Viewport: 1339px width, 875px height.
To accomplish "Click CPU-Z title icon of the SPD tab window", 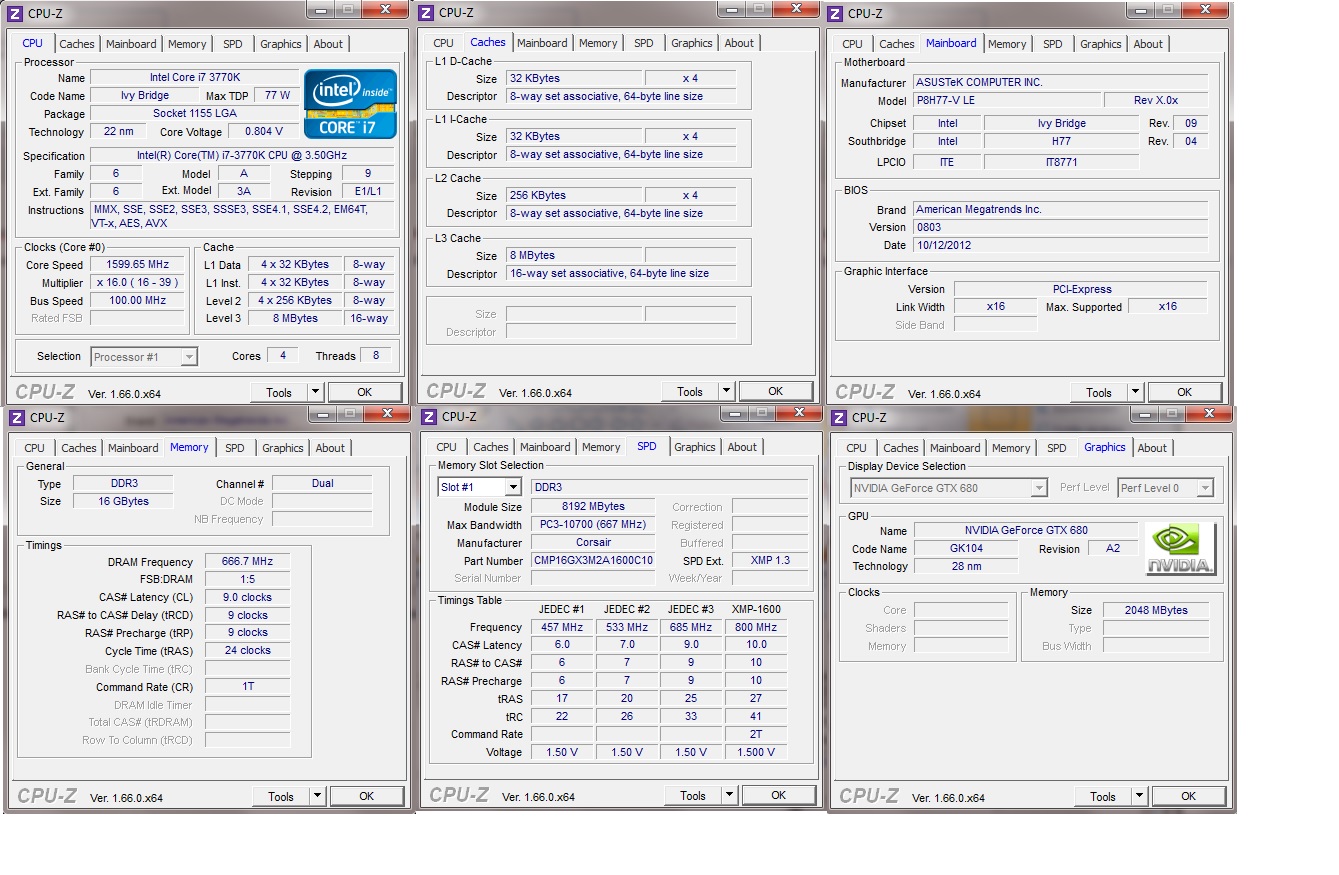I will [429, 416].
